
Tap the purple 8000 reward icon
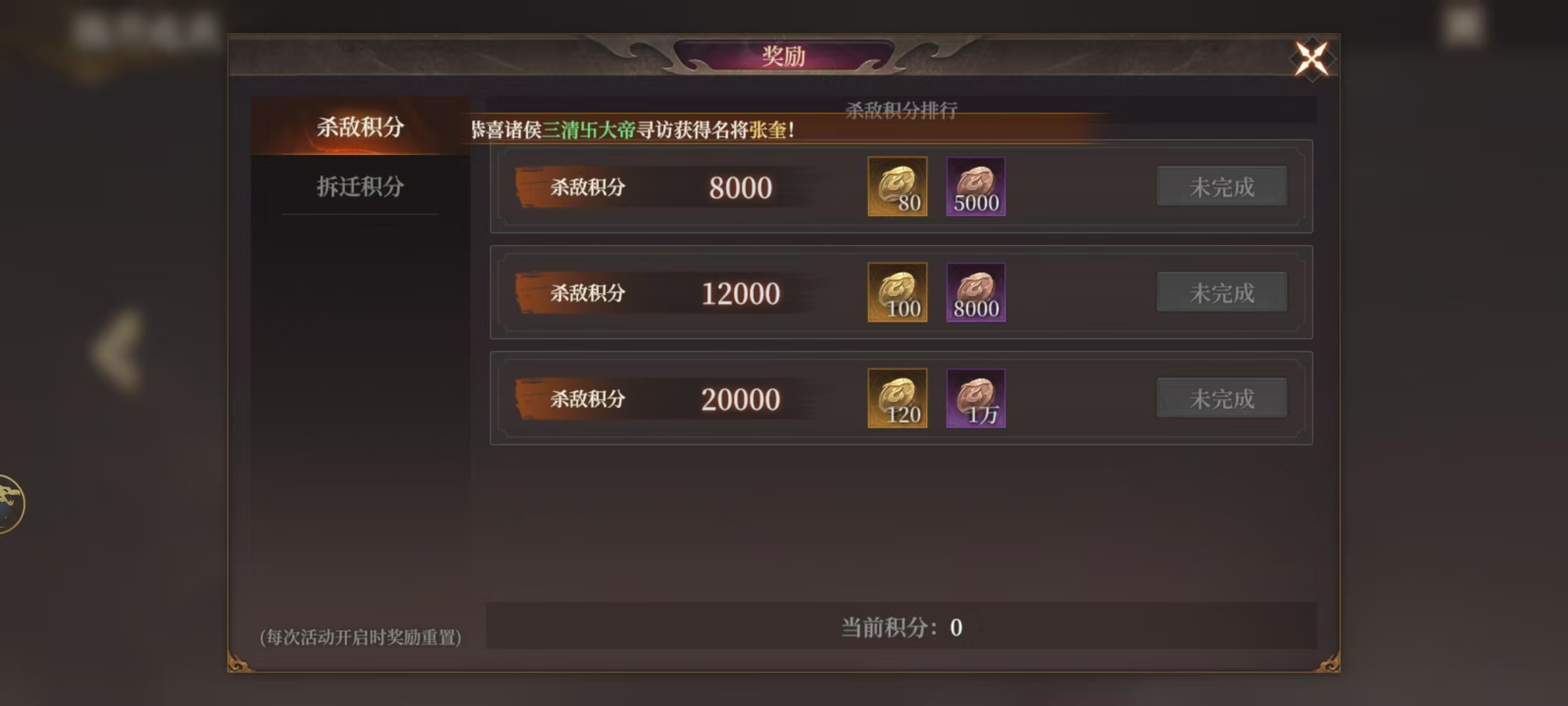coord(975,292)
